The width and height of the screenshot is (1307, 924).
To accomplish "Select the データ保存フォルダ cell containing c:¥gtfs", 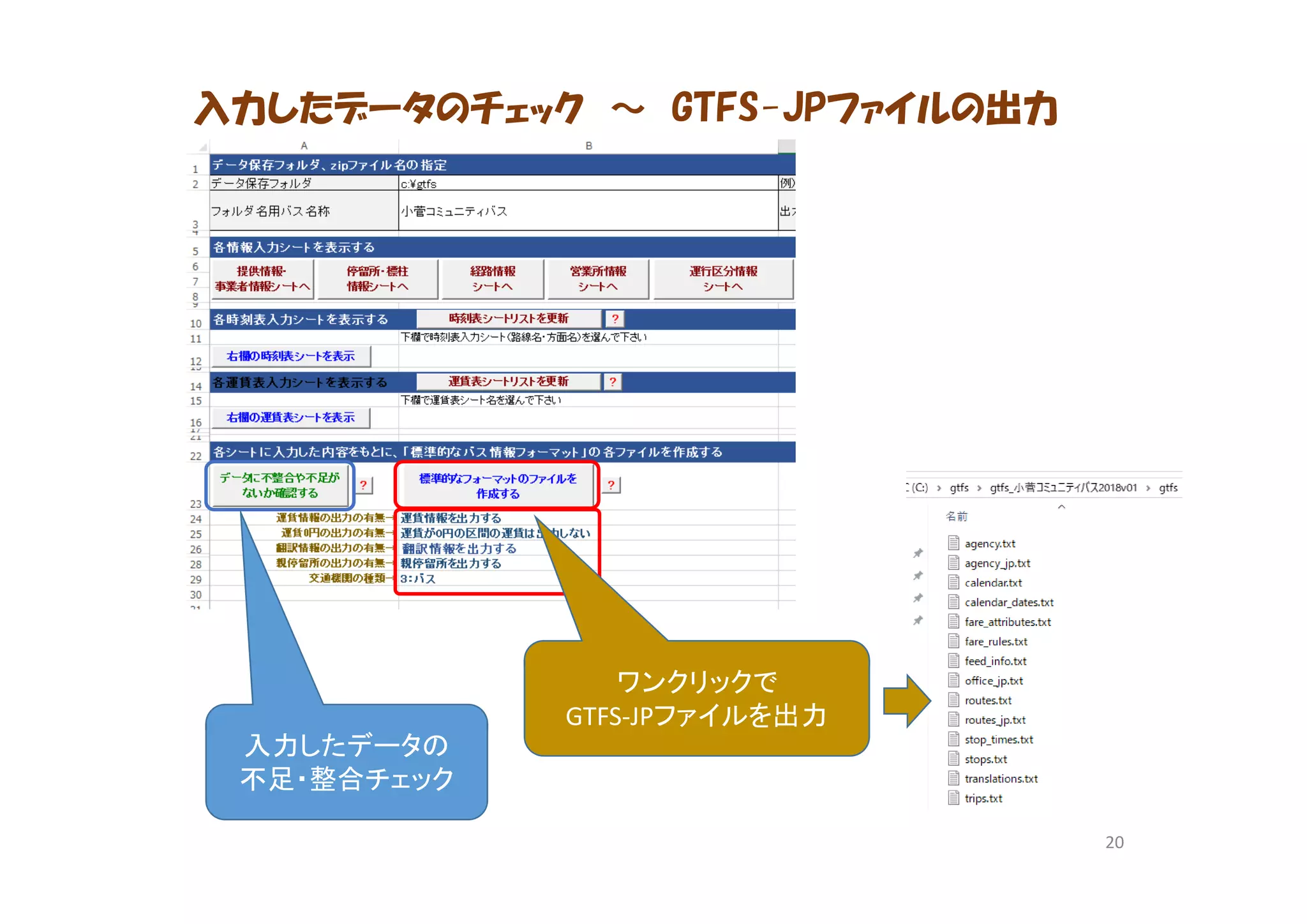I will (x=588, y=184).
